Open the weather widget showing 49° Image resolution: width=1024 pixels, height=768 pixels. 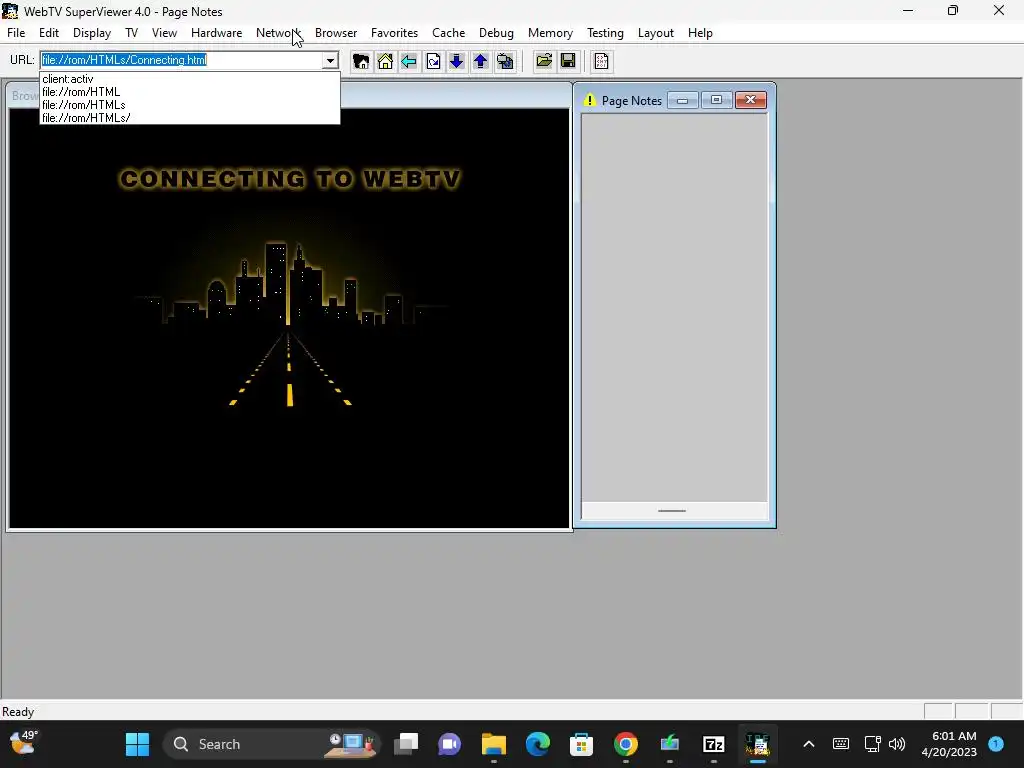(x=25, y=743)
